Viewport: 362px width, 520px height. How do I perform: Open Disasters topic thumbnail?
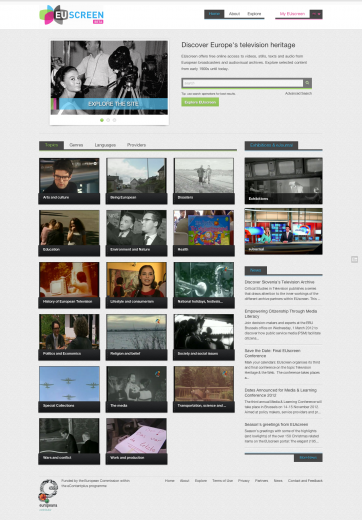coord(204,181)
